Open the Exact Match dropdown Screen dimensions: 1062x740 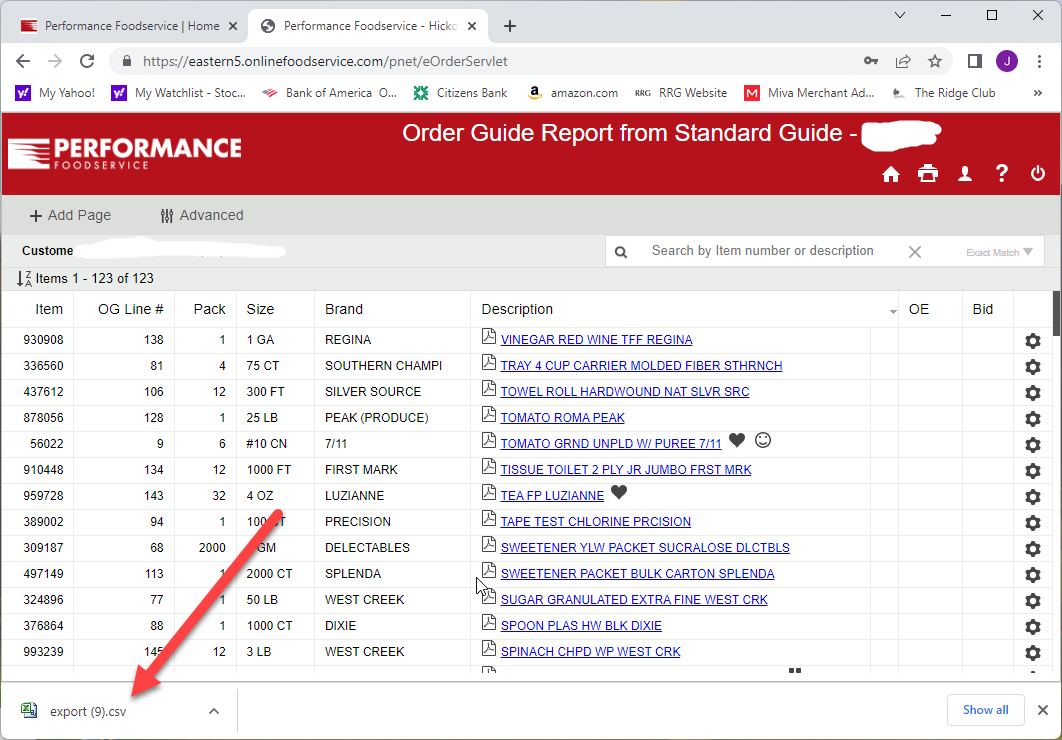point(999,252)
